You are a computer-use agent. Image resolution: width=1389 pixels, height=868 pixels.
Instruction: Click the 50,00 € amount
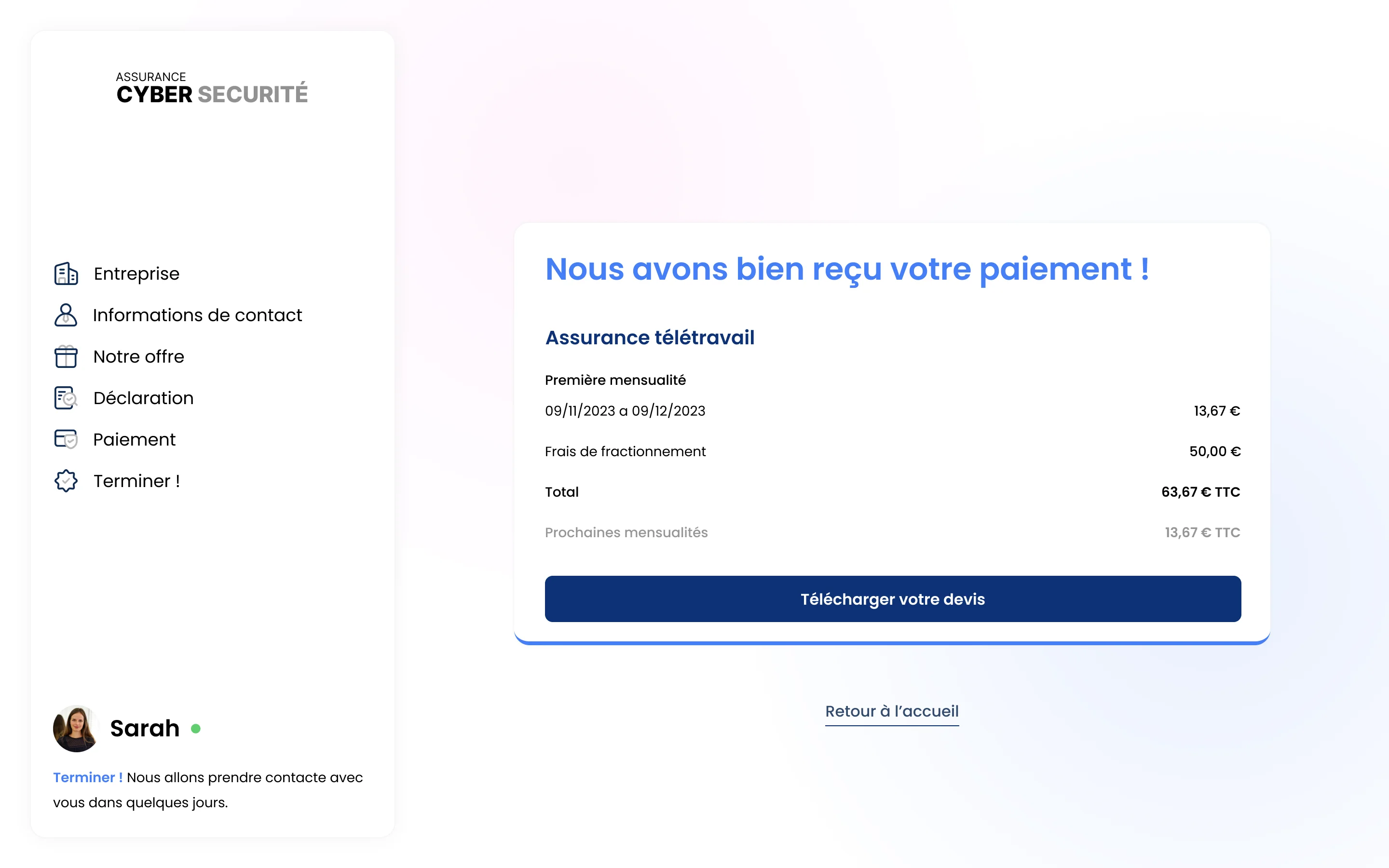click(1214, 451)
